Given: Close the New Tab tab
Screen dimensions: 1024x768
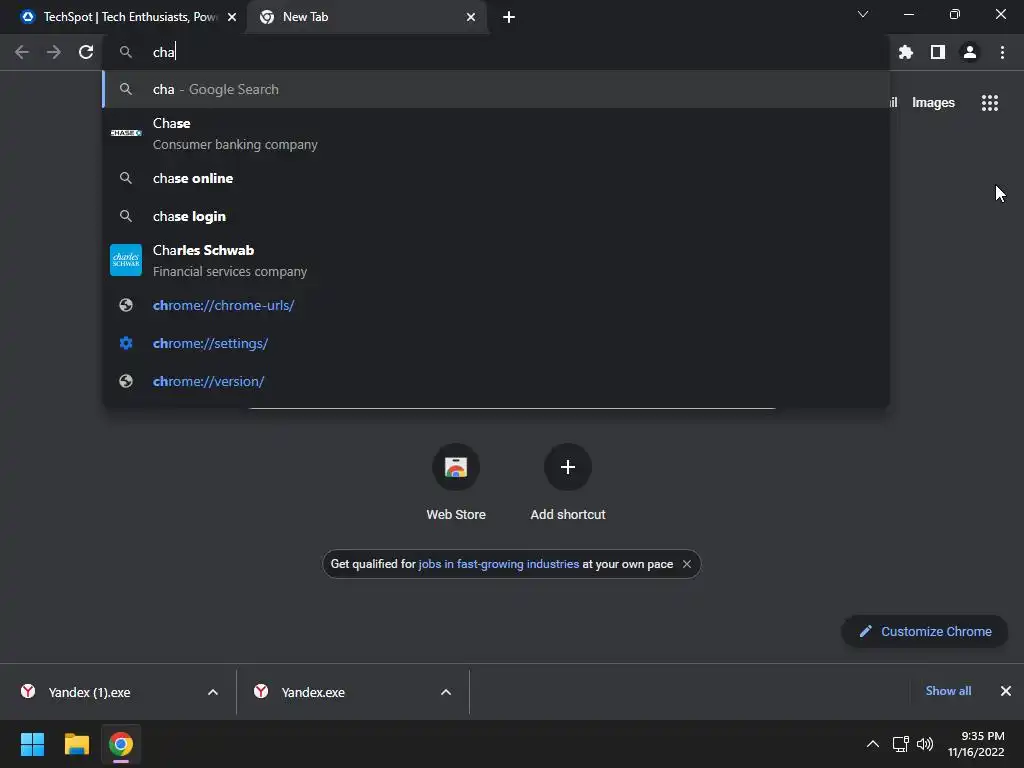Looking at the screenshot, I should [x=471, y=18].
